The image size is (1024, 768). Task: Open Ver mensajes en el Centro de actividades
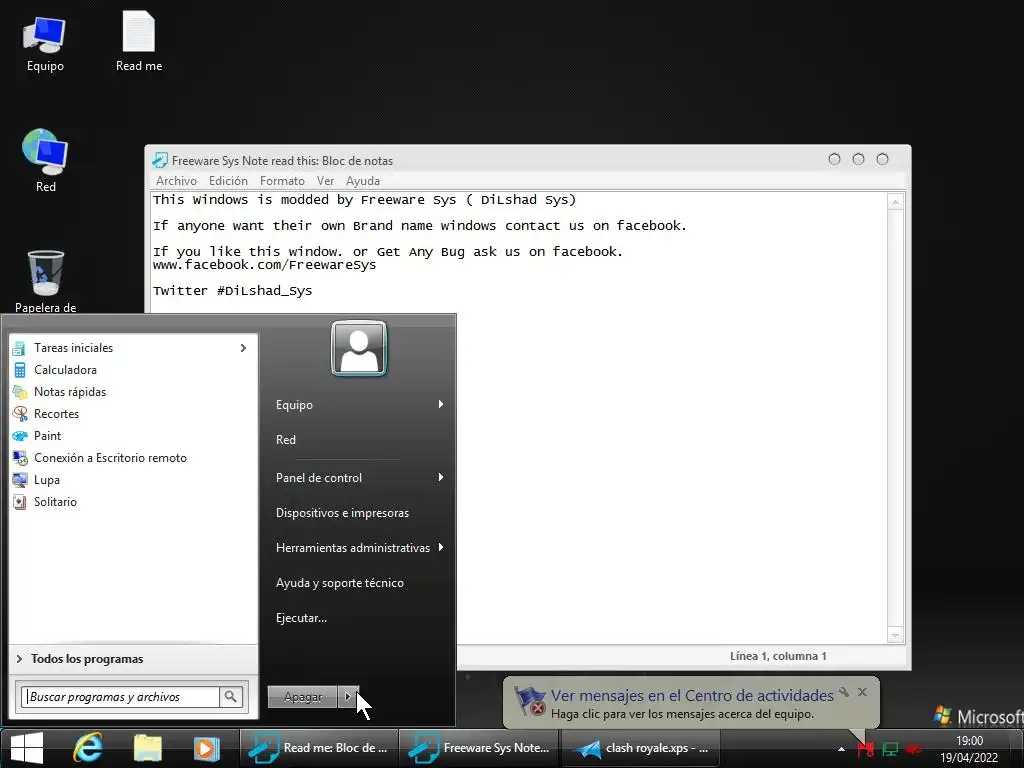click(x=692, y=696)
